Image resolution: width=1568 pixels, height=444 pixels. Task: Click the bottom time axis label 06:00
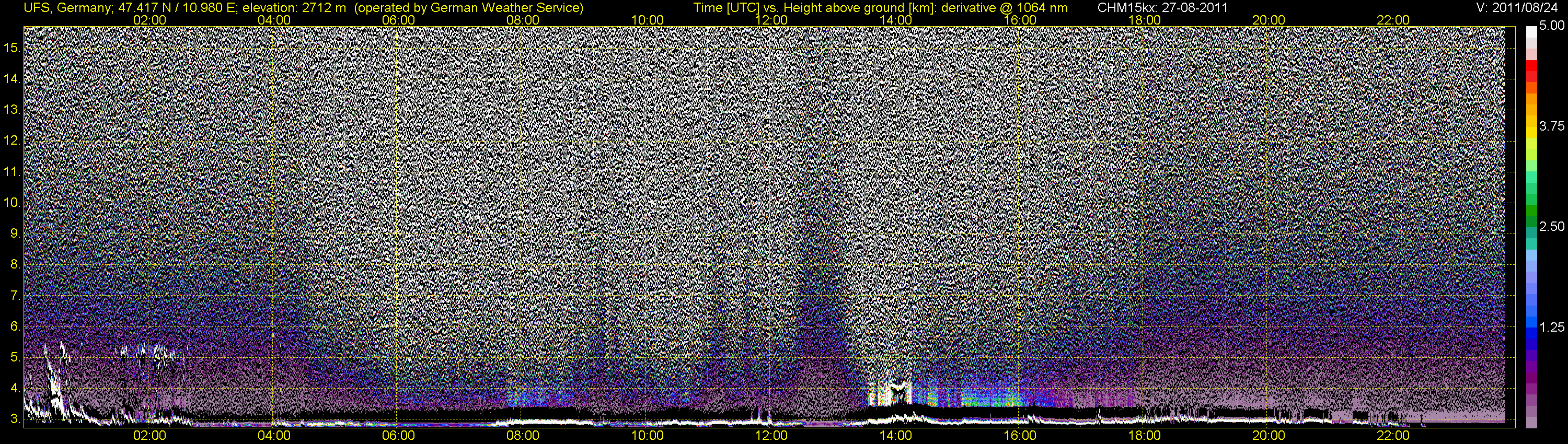(x=398, y=436)
